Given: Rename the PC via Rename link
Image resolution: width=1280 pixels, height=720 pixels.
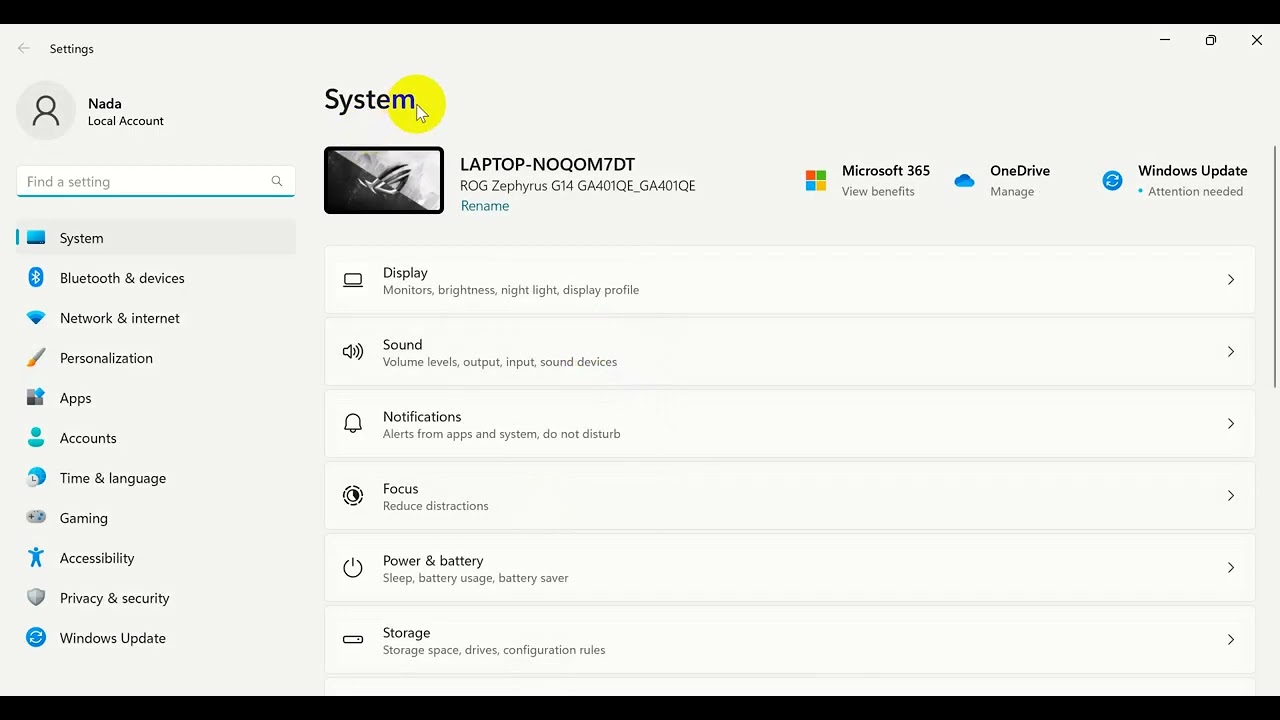Looking at the screenshot, I should pos(485,206).
